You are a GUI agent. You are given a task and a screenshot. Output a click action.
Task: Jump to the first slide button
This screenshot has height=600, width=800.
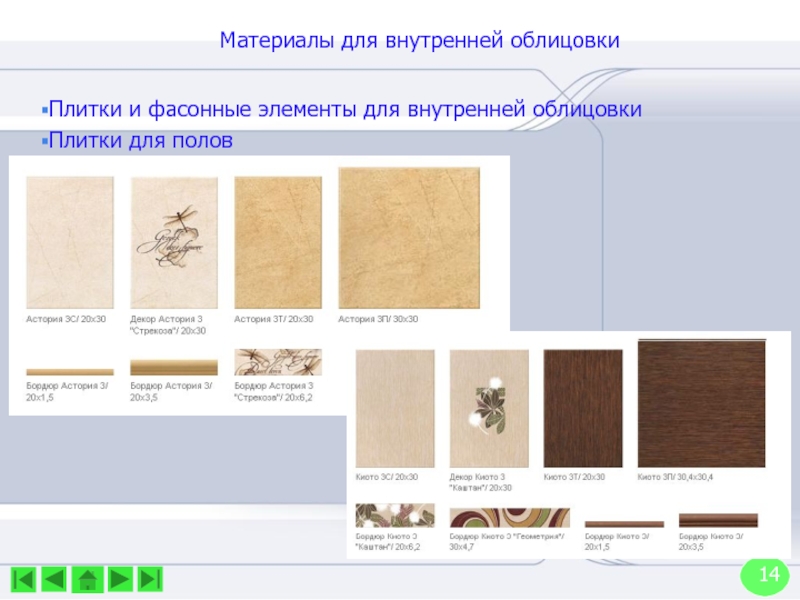[x=24, y=578]
